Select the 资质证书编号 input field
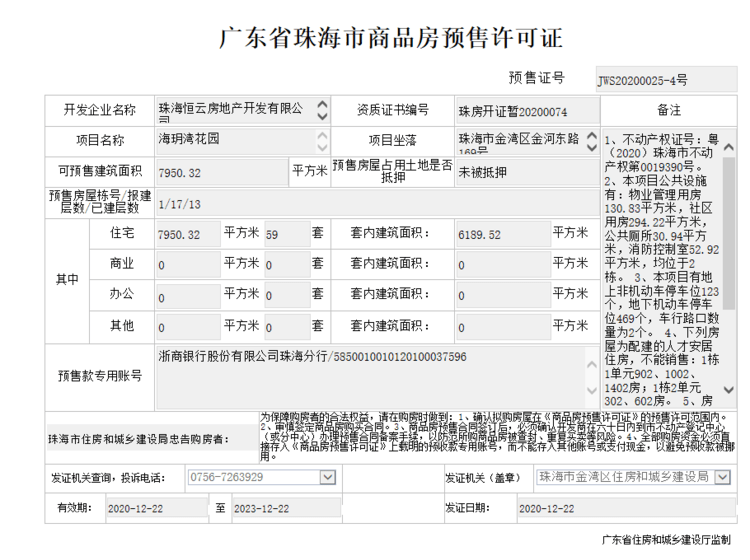Image resolution: width=750 pixels, height=560 pixels. [x=525, y=111]
